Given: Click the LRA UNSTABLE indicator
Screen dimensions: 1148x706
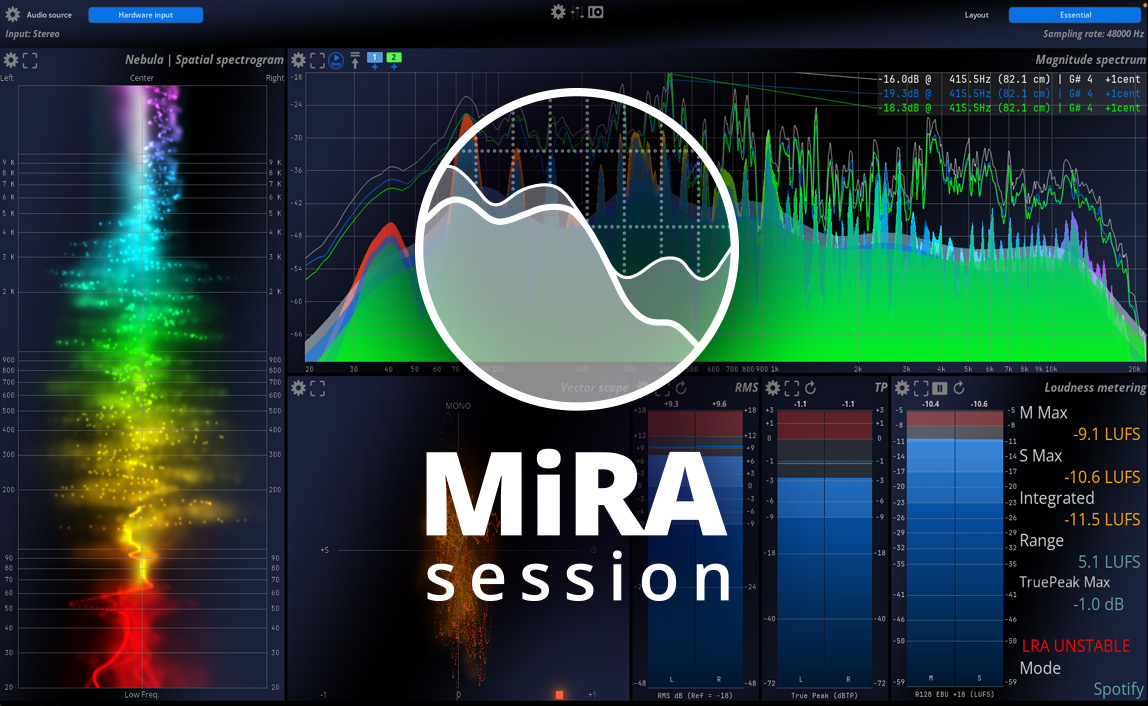Looking at the screenshot, I should pos(1075,645).
